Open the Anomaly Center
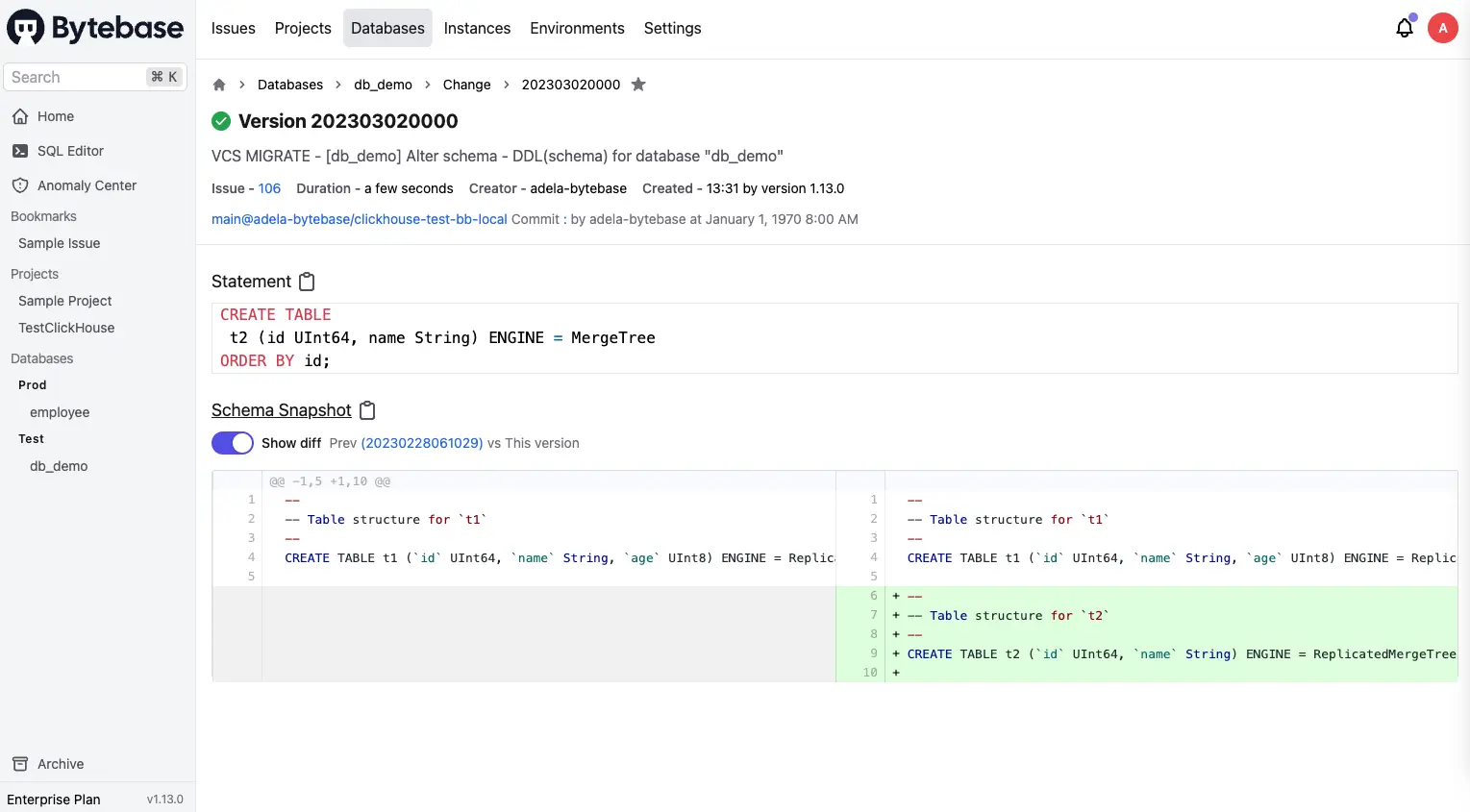 click(86, 185)
